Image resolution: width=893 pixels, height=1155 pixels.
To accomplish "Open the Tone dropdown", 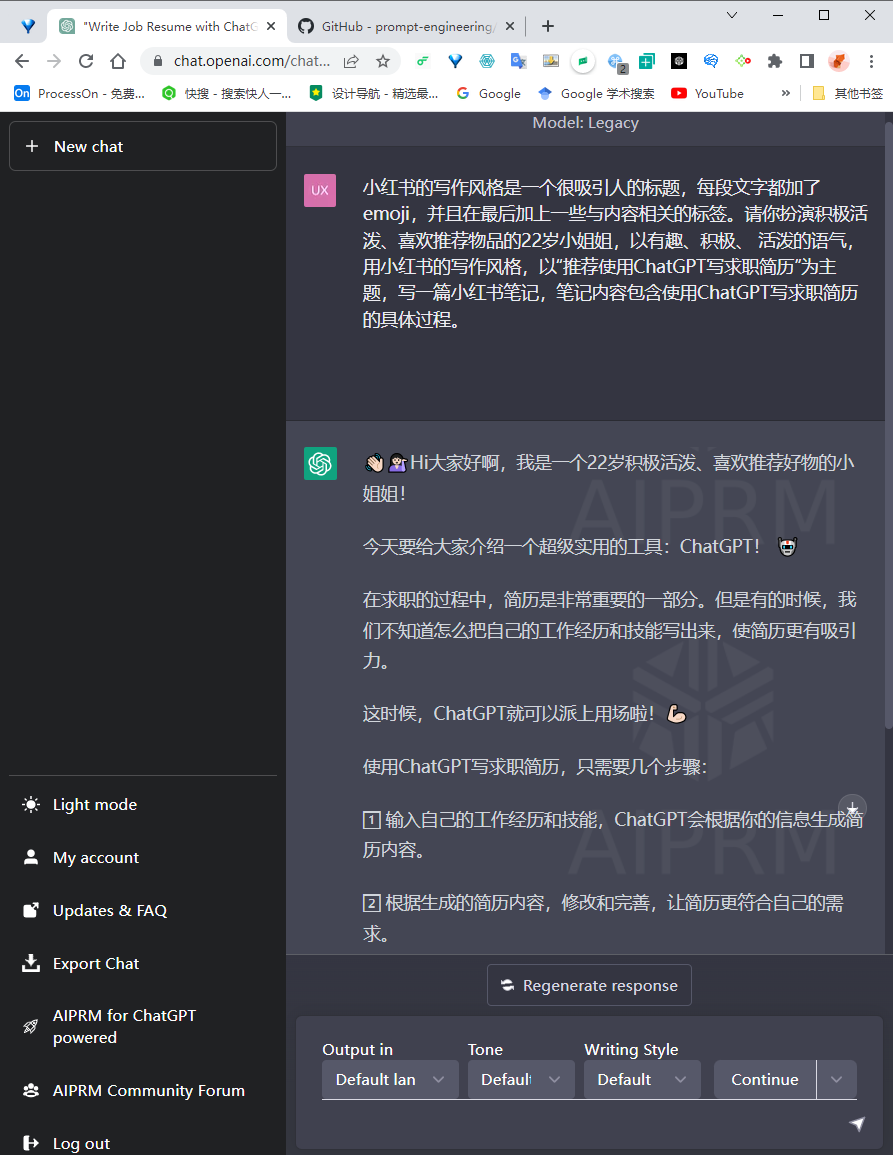I will point(520,1079).
